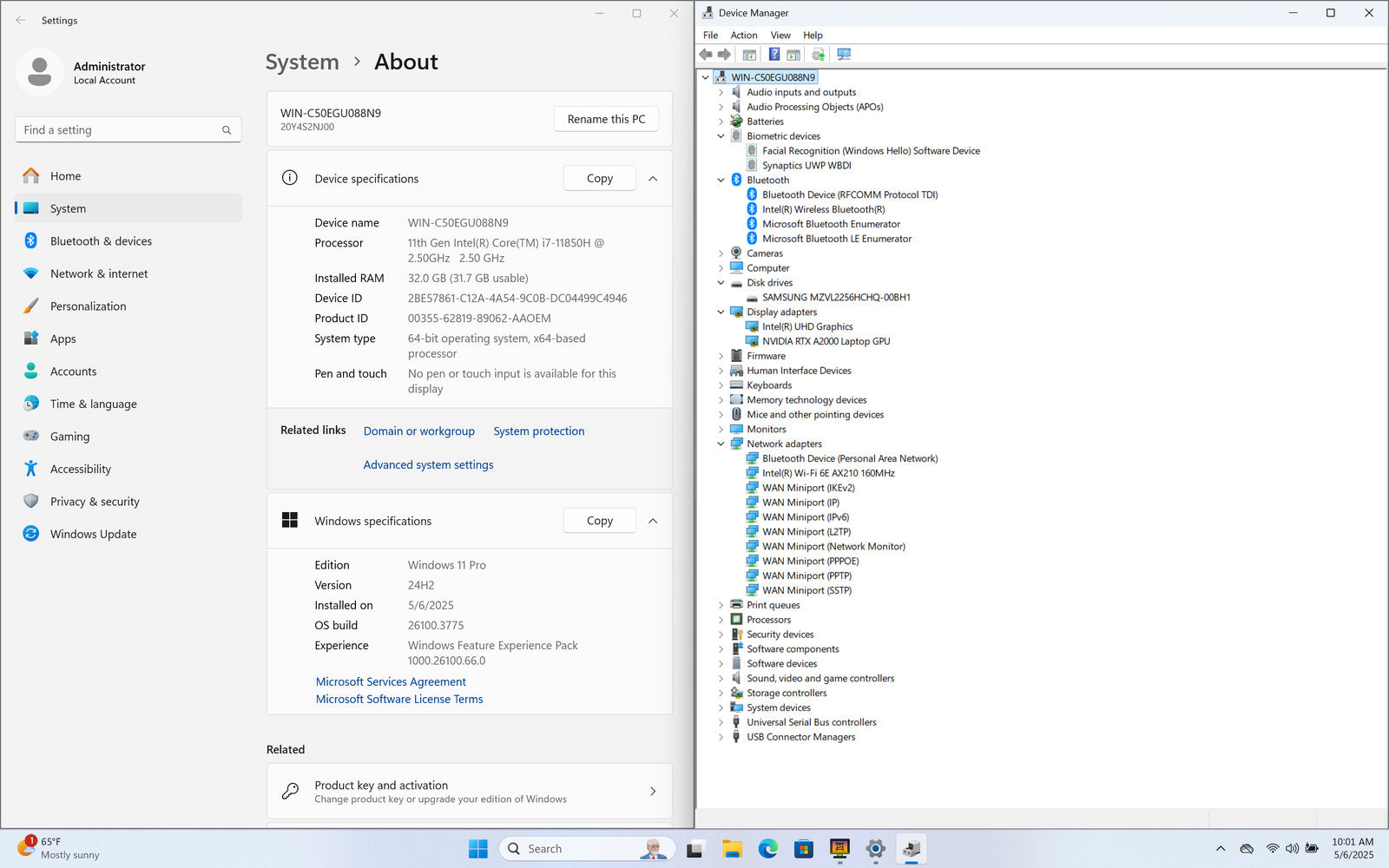The width and height of the screenshot is (1389, 868).
Task: Click Device Manager icon on taskbar
Action: coord(912,849)
